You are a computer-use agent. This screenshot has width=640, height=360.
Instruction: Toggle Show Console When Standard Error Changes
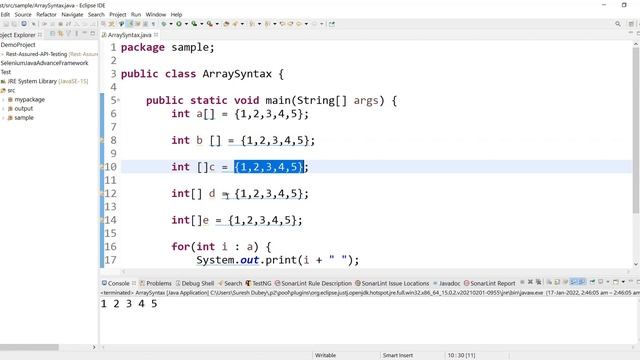tap(582, 282)
